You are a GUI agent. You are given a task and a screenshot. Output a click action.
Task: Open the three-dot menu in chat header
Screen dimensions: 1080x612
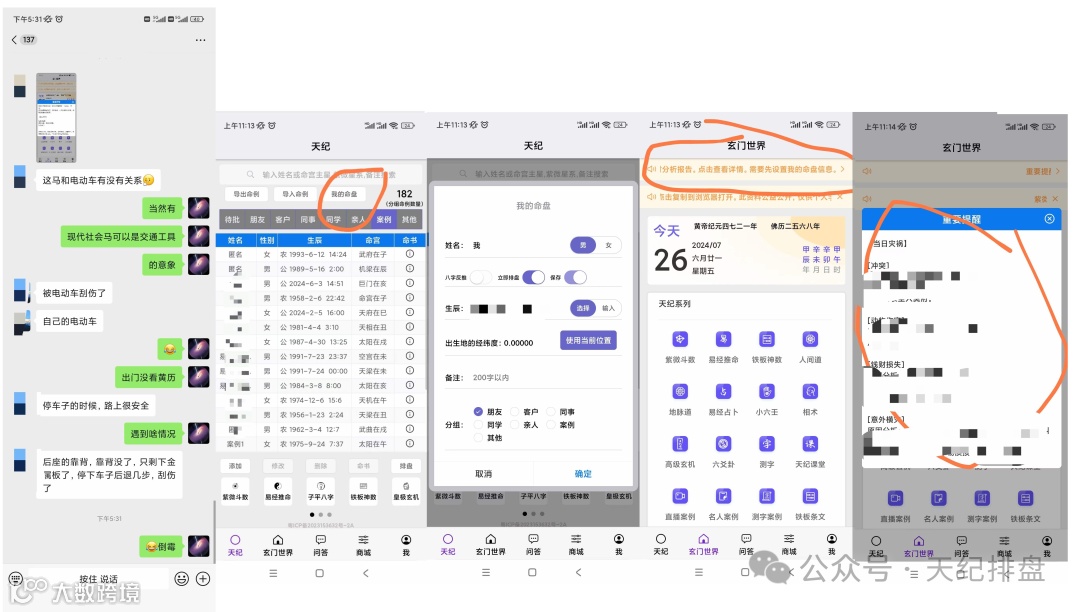point(200,40)
